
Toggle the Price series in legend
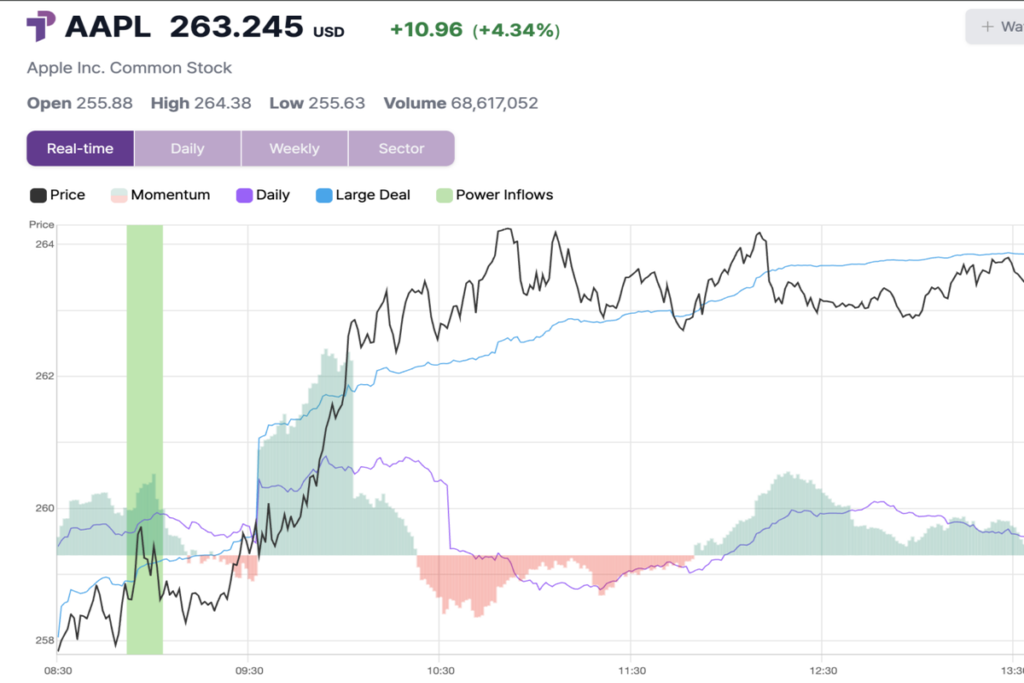58,195
